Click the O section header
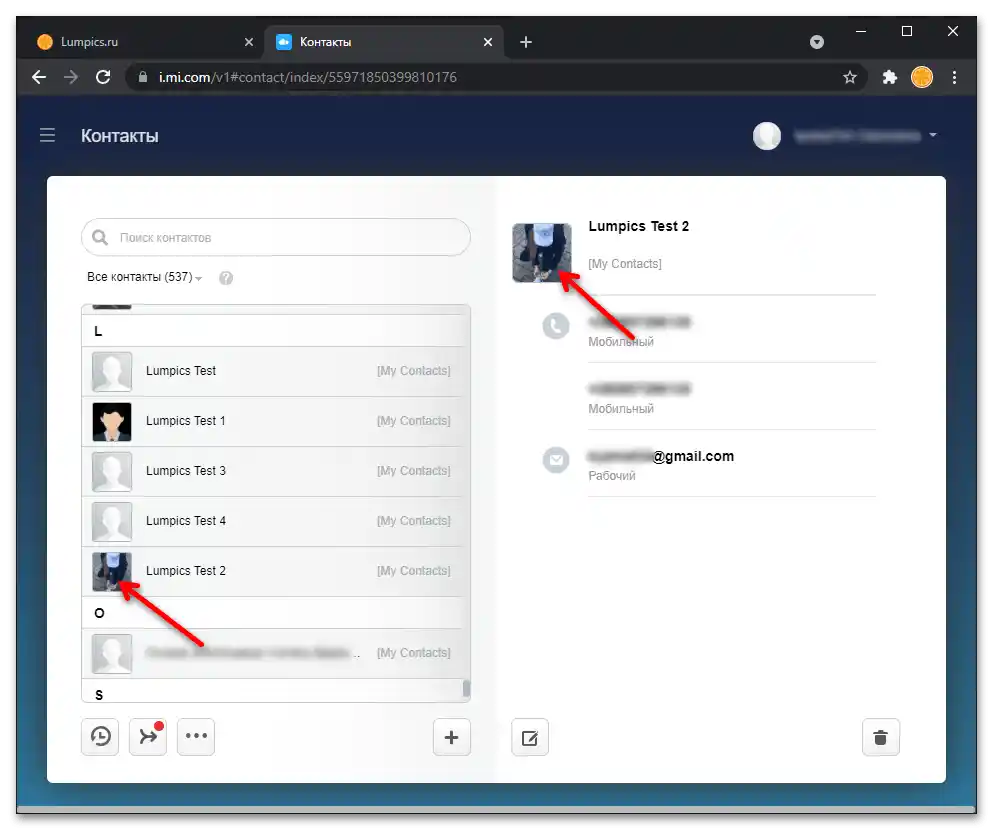Image resolution: width=993 pixels, height=830 pixels. click(272, 613)
